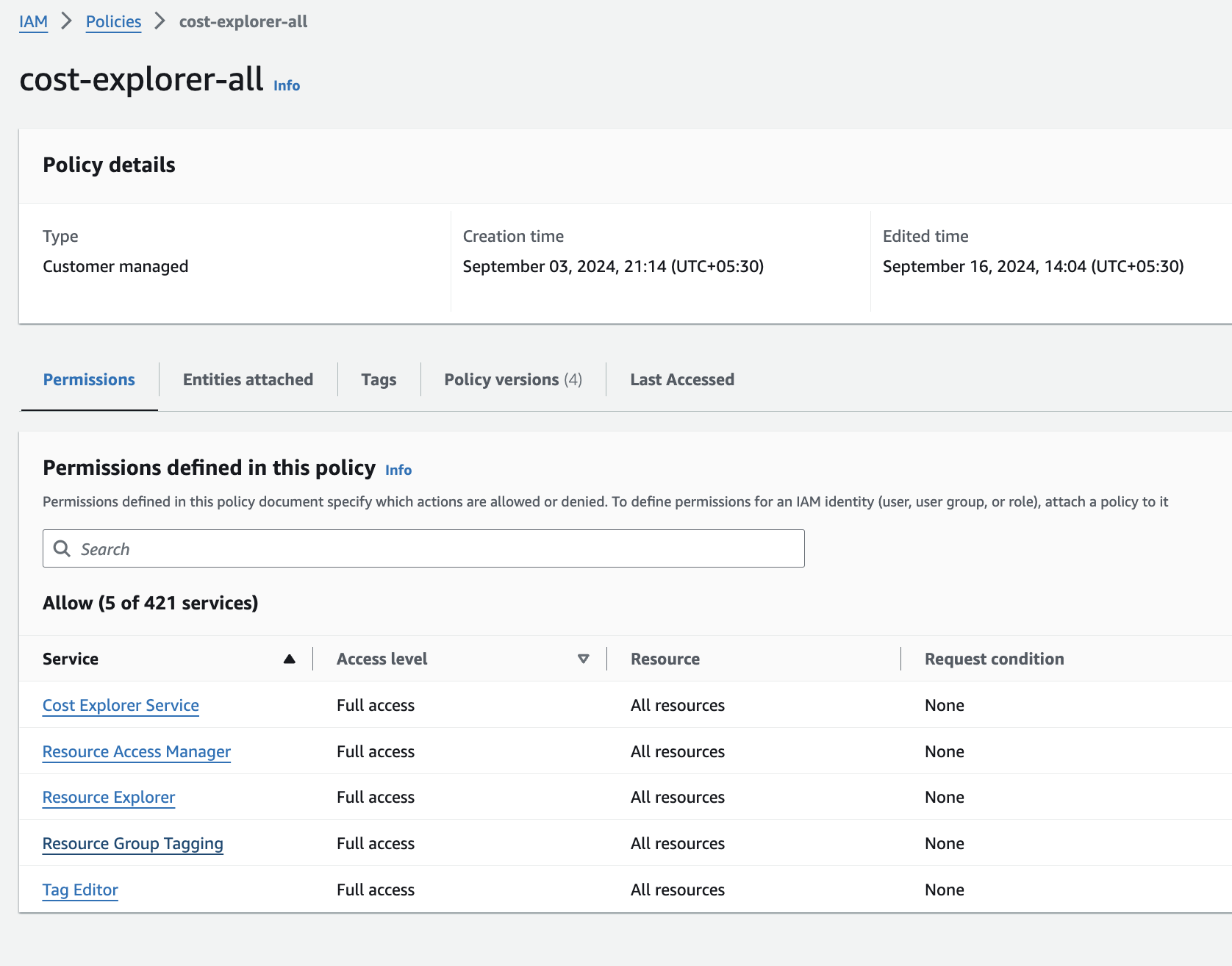Click the sort arrow on Access level column

coord(584,659)
